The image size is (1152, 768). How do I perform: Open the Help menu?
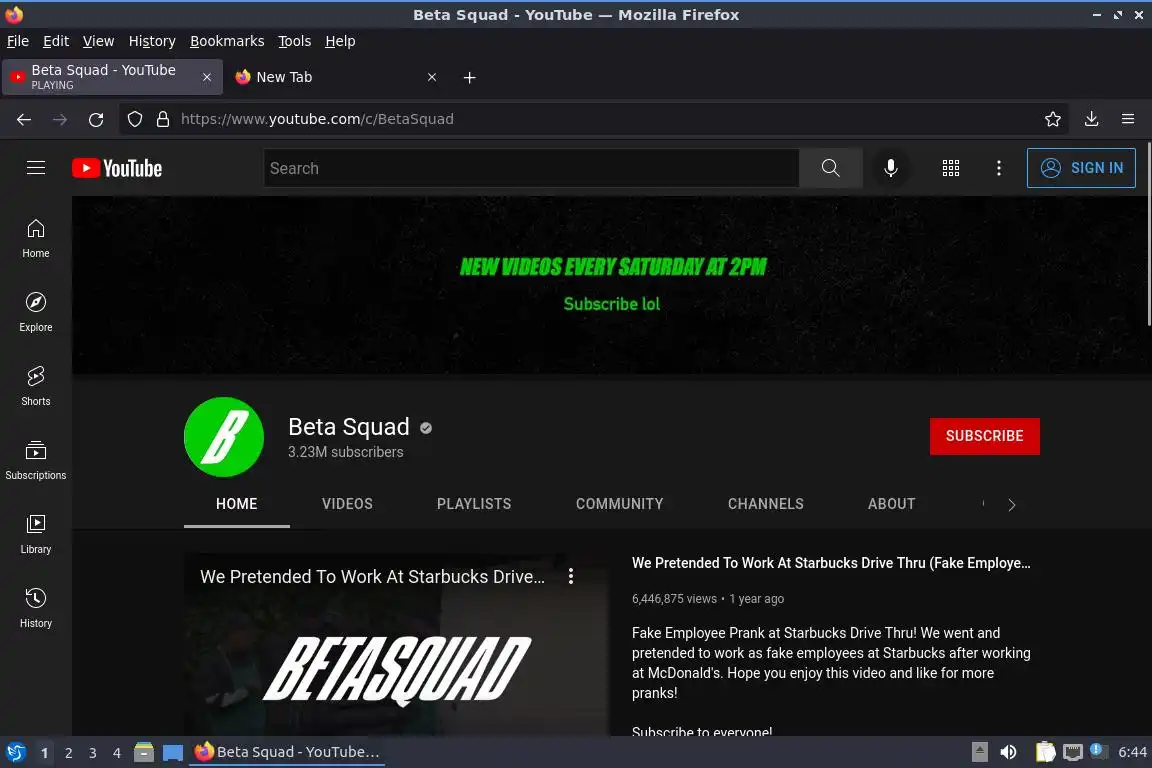coord(340,41)
